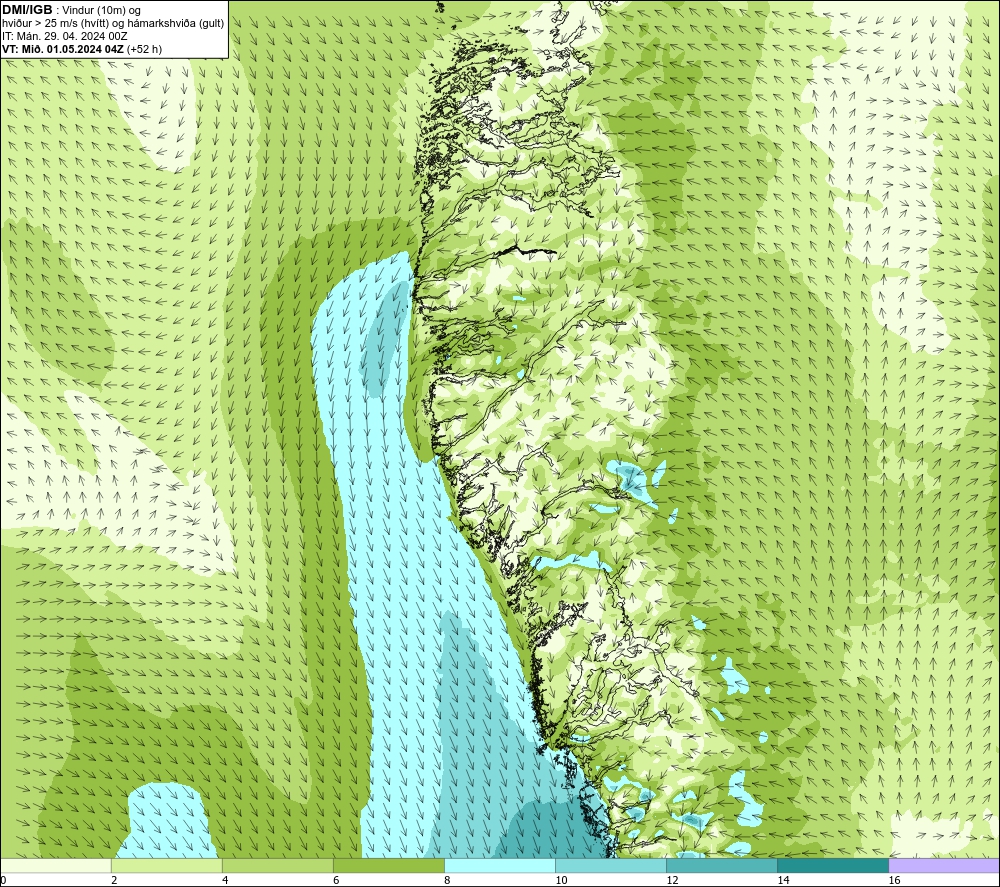
Task: Click the 14–16 m/s dark teal legend swatch
Action: [833, 866]
